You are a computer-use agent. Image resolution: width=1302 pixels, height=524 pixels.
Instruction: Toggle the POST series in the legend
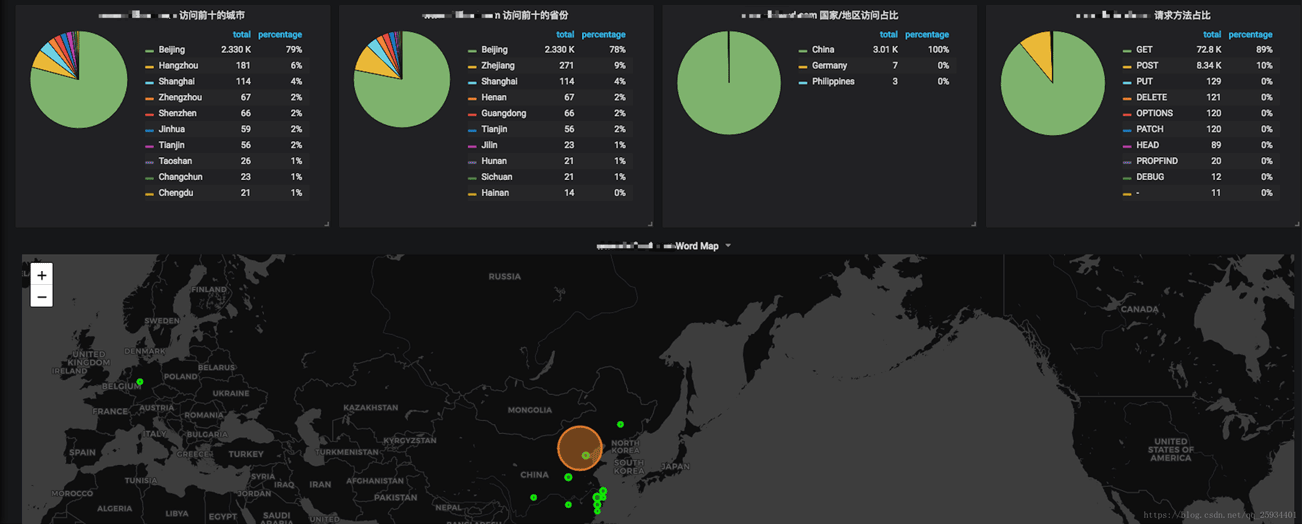point(1147,66)
